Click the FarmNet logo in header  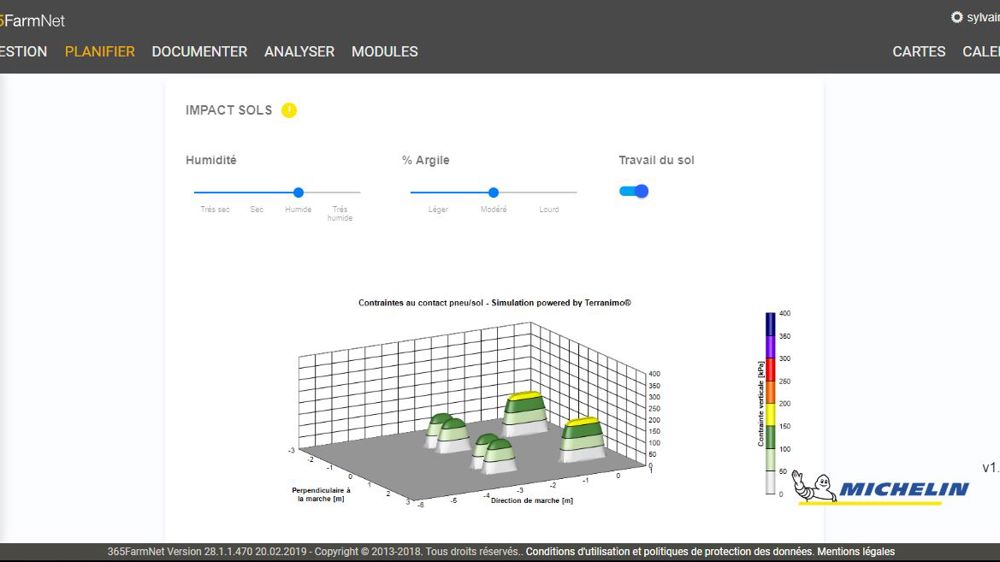(x=32, y=20)
